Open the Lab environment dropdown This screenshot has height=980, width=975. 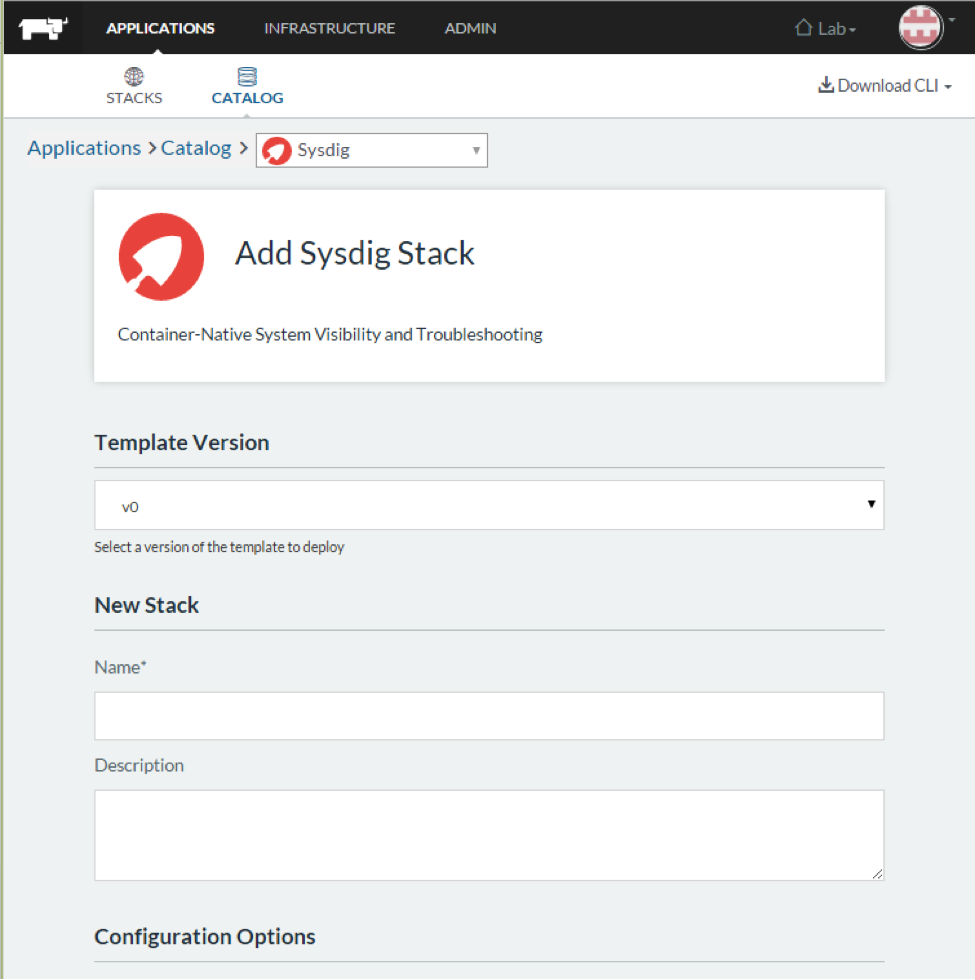(825, 28)
